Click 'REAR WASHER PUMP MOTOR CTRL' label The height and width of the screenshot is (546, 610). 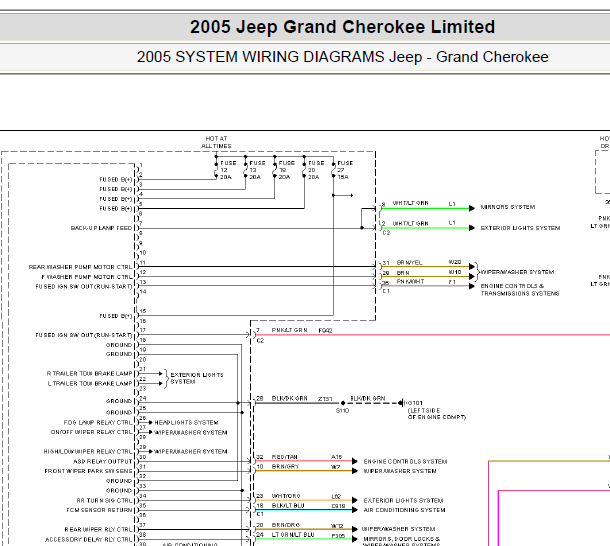[x=81, y=267]
